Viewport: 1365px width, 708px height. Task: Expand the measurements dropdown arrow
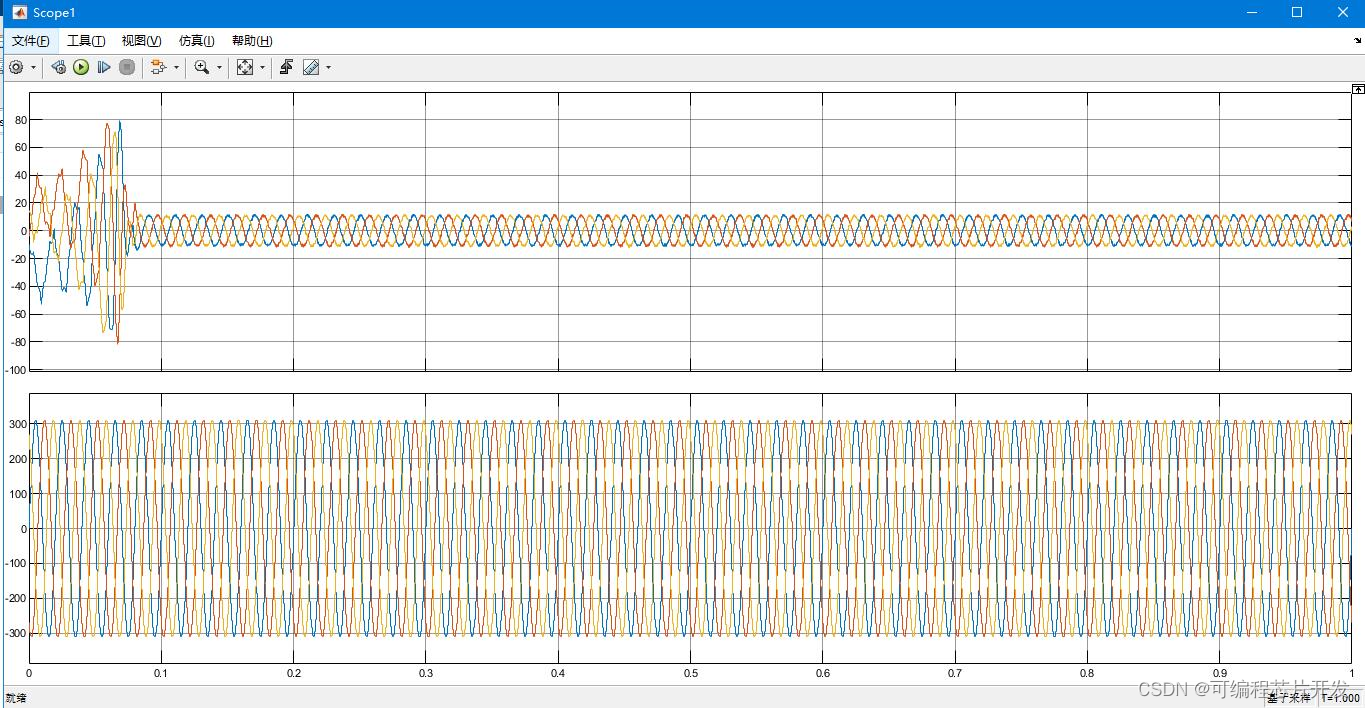[x=328, y=68]
